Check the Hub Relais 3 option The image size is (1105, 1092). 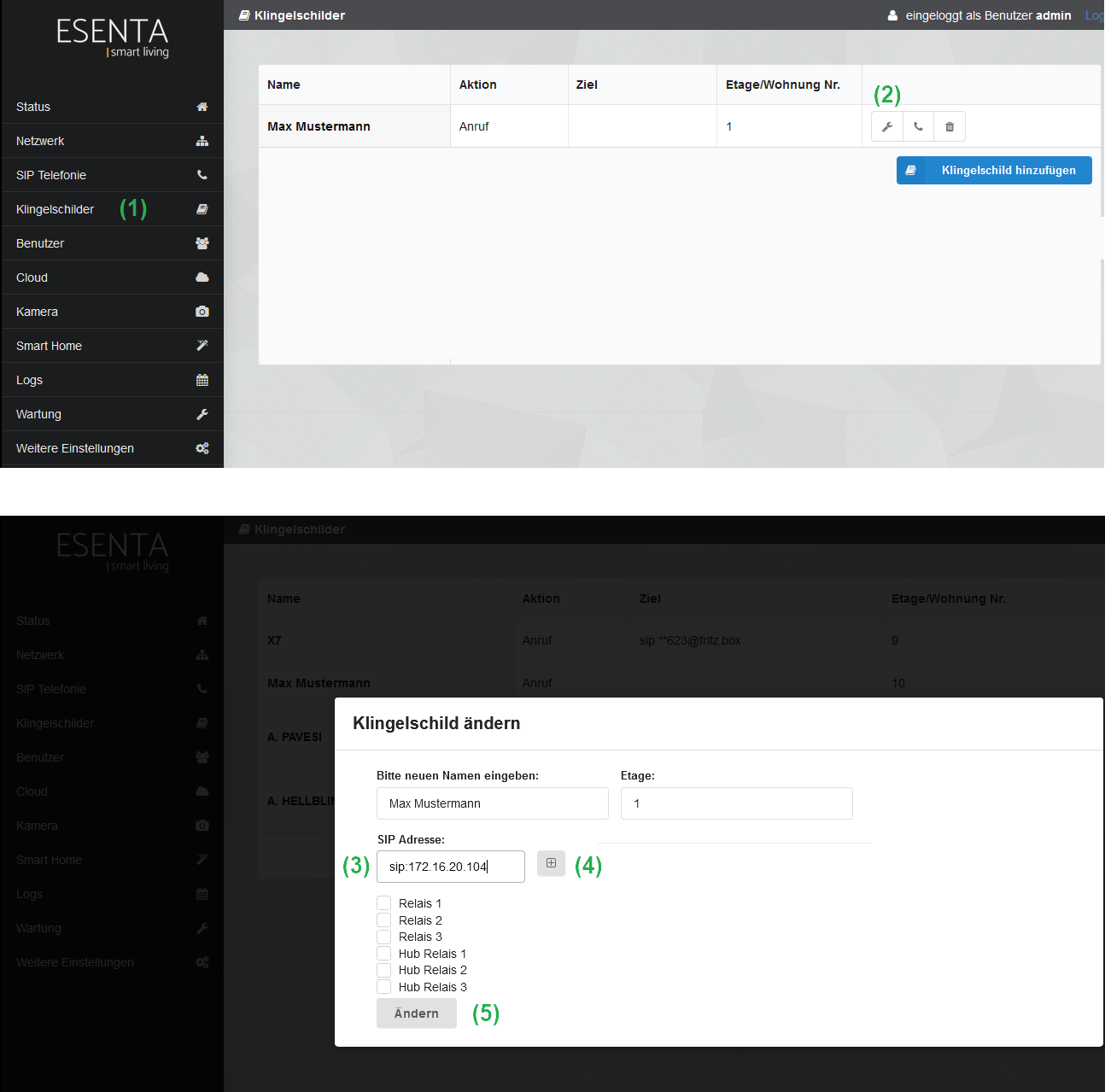tap(384, 987)
